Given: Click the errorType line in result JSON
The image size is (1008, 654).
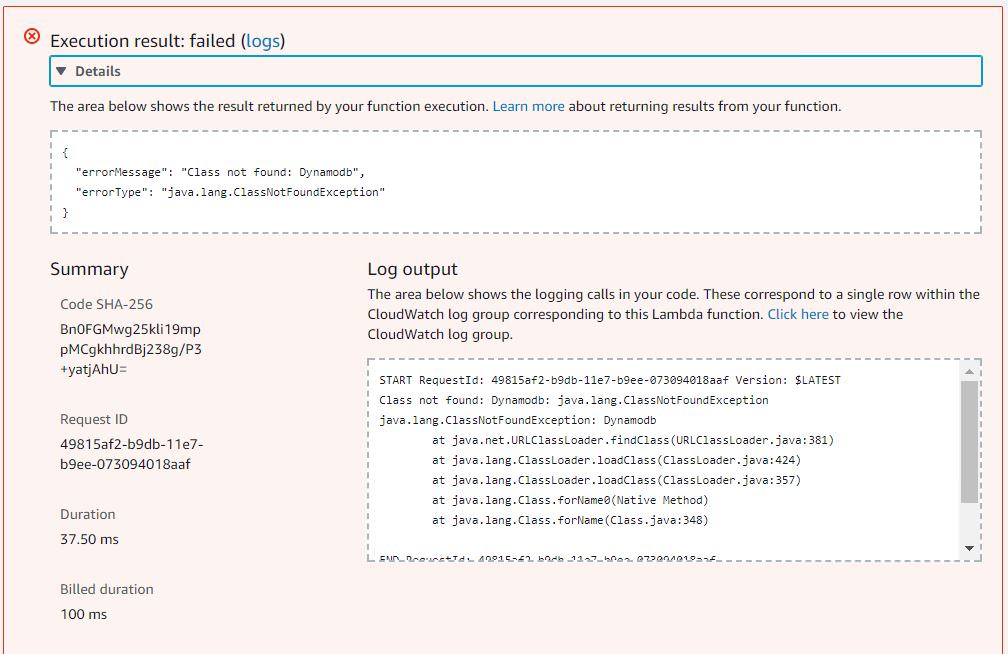Looking at the screenshot, I should 230,191.
